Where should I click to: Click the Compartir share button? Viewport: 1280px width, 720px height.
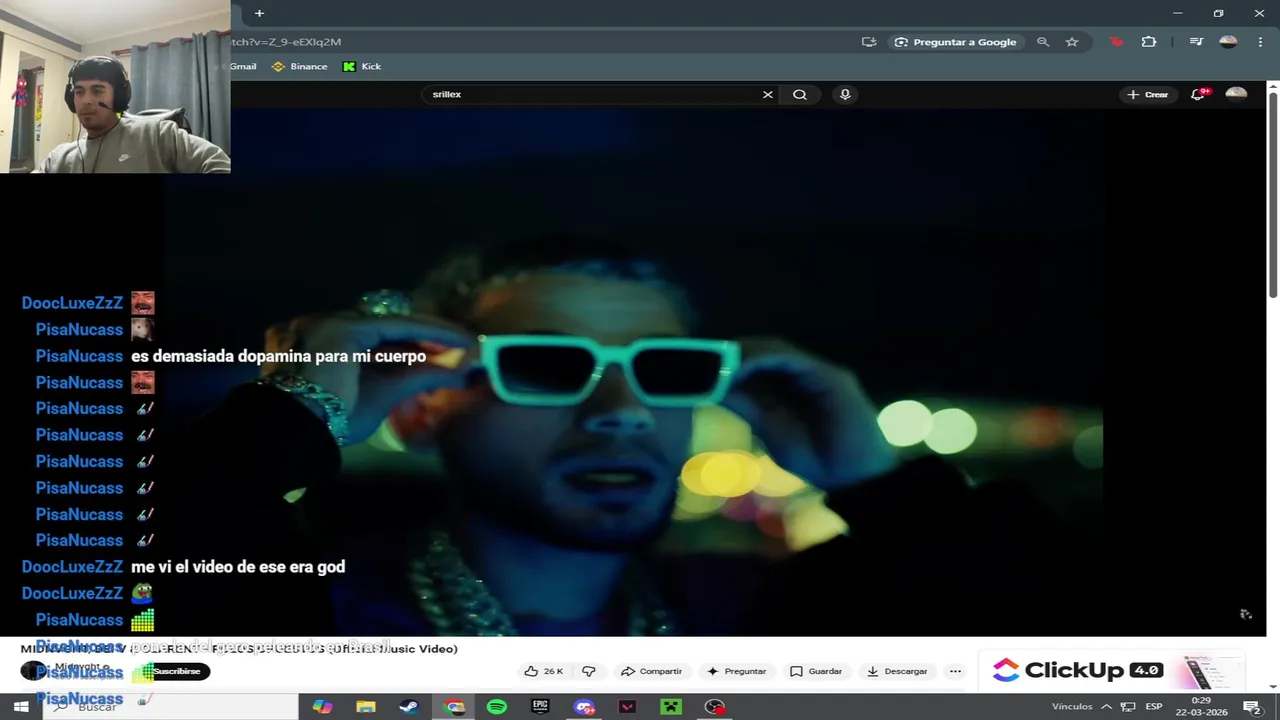click(x=651, y=671)
